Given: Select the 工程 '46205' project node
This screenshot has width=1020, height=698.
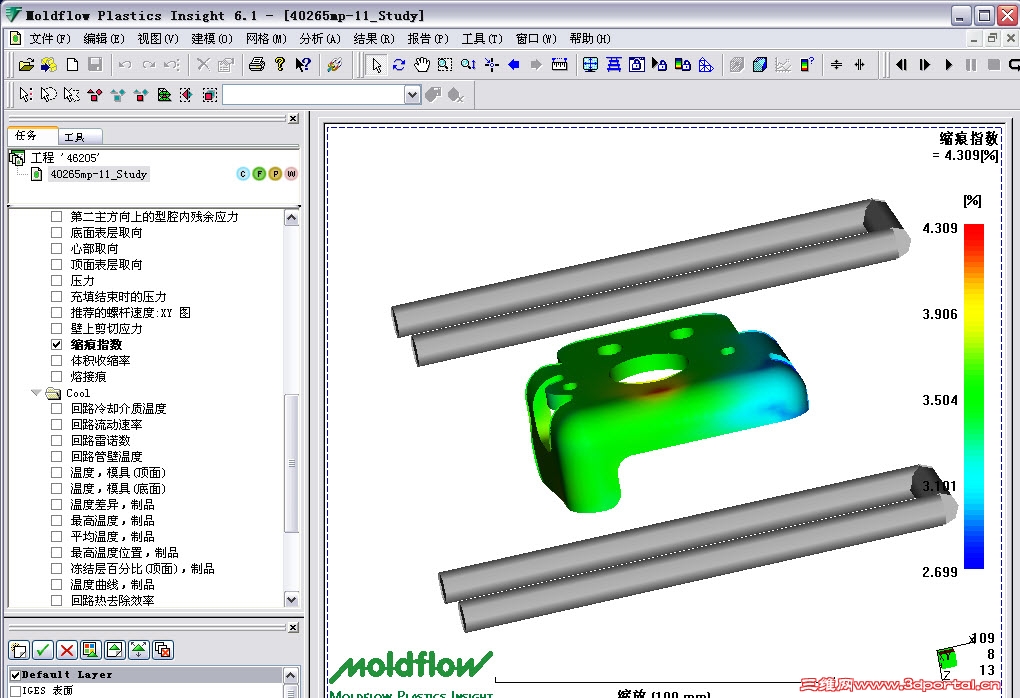Looking at the screenshot, I should (65, 157).
